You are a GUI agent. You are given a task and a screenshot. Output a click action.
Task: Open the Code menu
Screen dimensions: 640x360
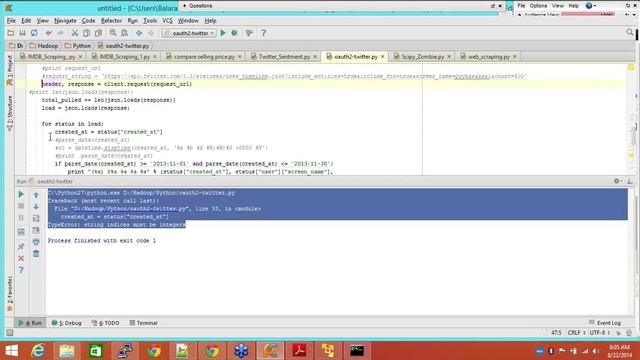point(88,20)
